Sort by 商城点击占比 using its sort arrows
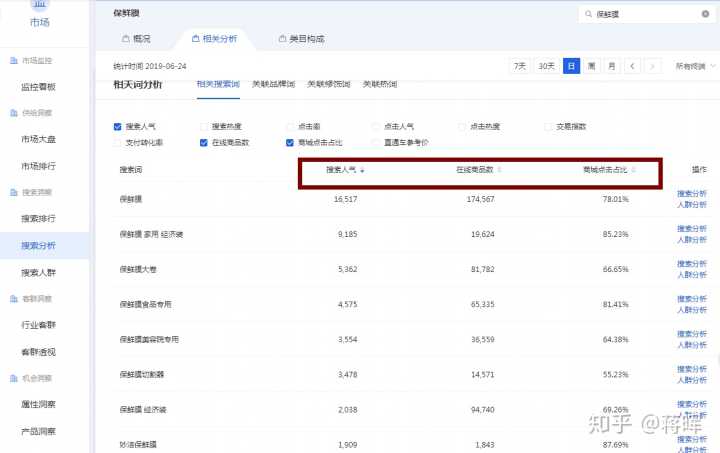720x453 pixels. coord(633,170)
